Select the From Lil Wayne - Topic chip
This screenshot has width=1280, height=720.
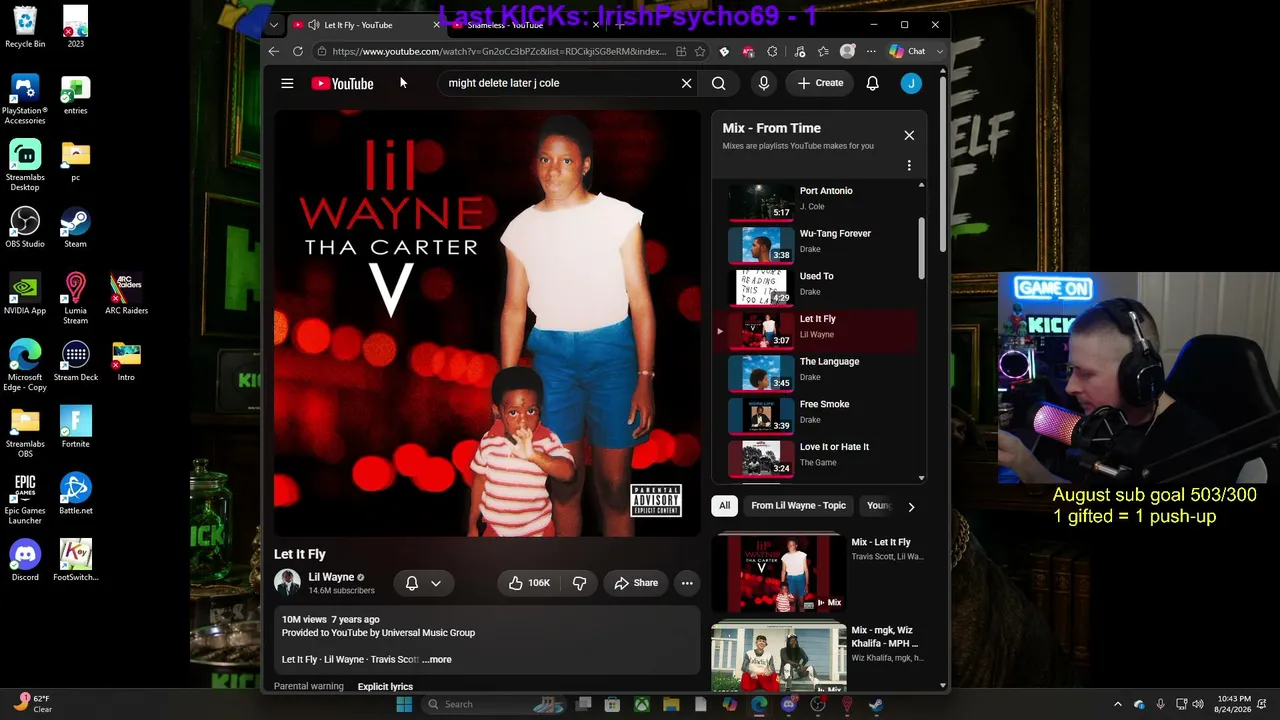pyautogui.click(x=798, y=506)
